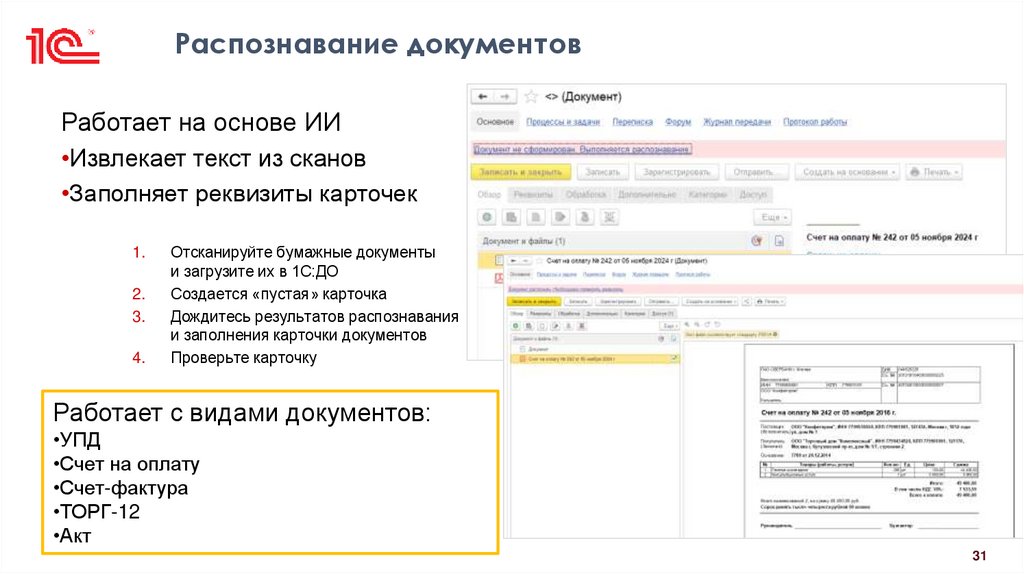Click zoom out magnifier above invoice preview
The image size is (1024, 574).
(697, 324)
